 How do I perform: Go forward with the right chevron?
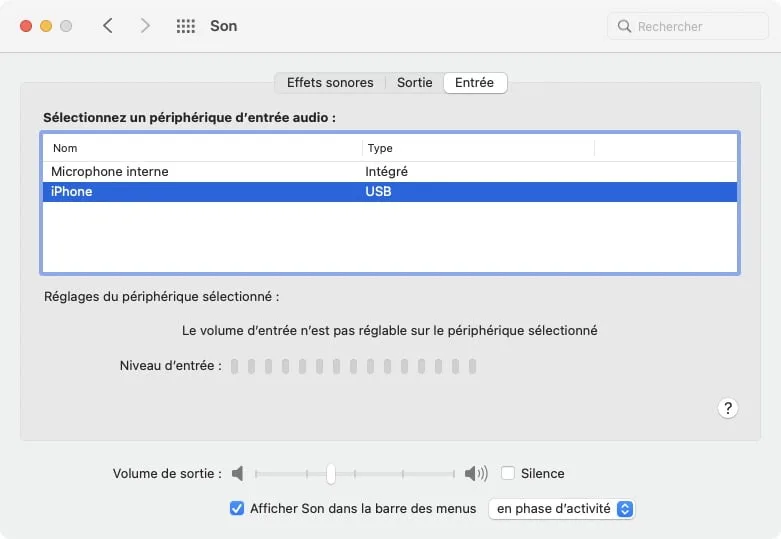coord(144,25)
